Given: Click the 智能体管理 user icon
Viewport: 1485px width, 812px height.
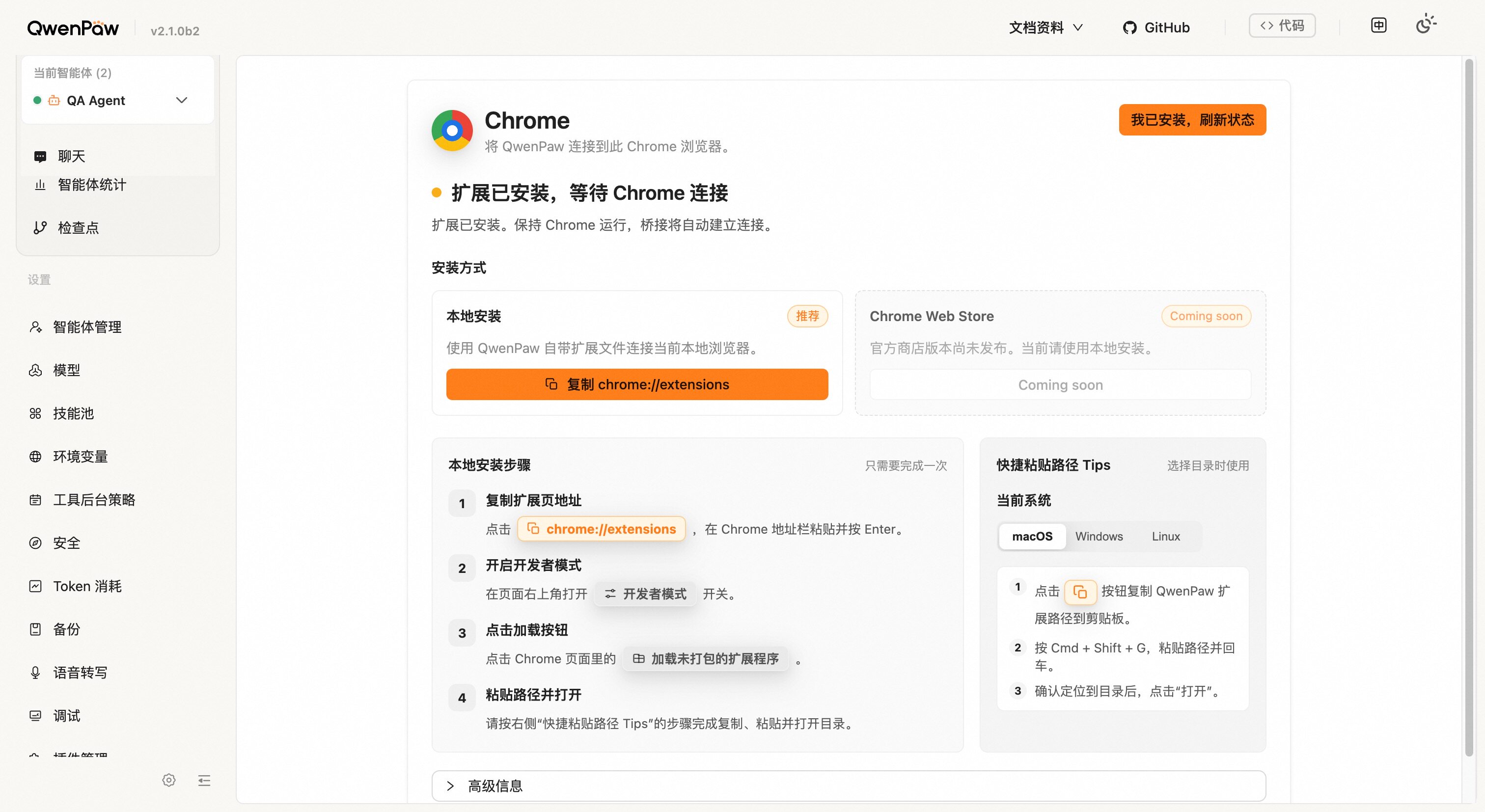Looking at the screenshot, I should (x=35, y=327).
